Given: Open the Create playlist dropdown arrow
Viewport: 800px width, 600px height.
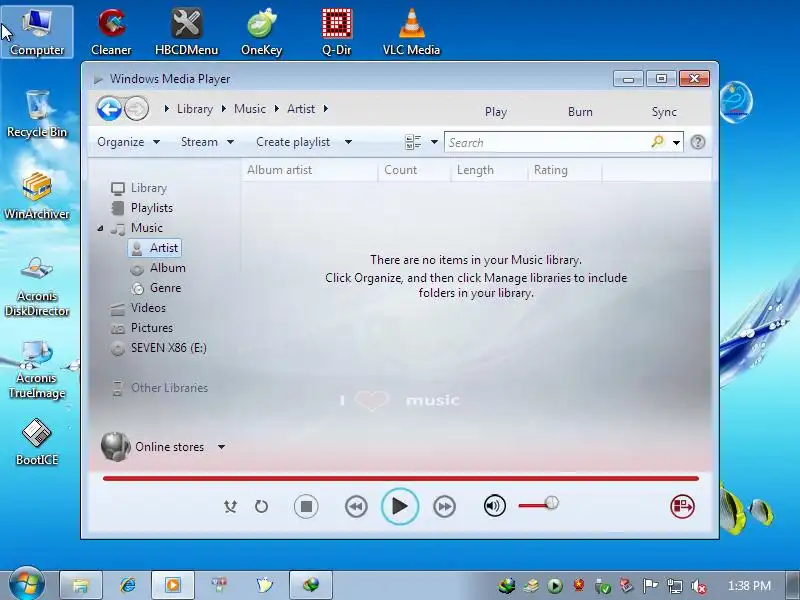Looking at the screenshot, I should (x=348, y=142).
